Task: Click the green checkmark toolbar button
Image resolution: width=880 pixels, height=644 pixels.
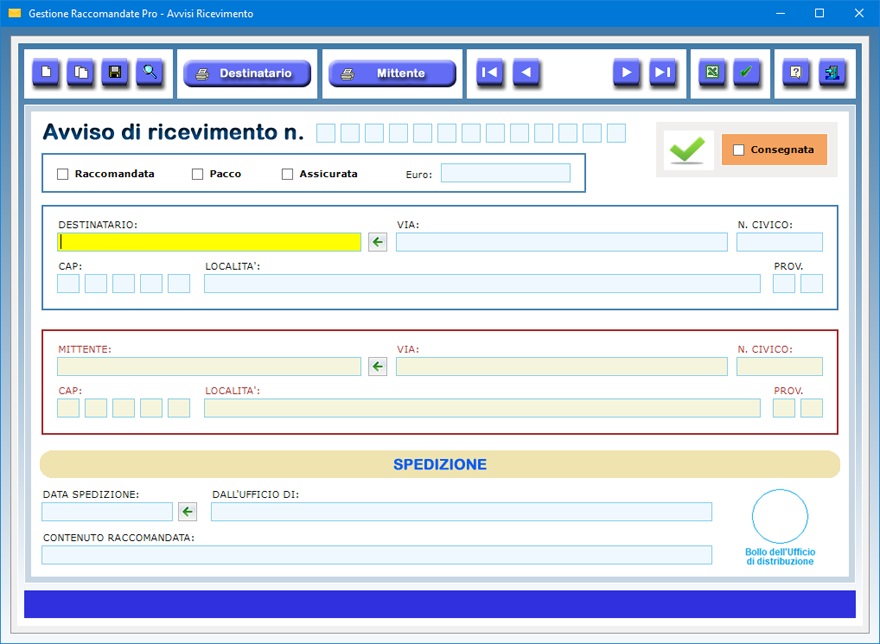Action: 747,72
